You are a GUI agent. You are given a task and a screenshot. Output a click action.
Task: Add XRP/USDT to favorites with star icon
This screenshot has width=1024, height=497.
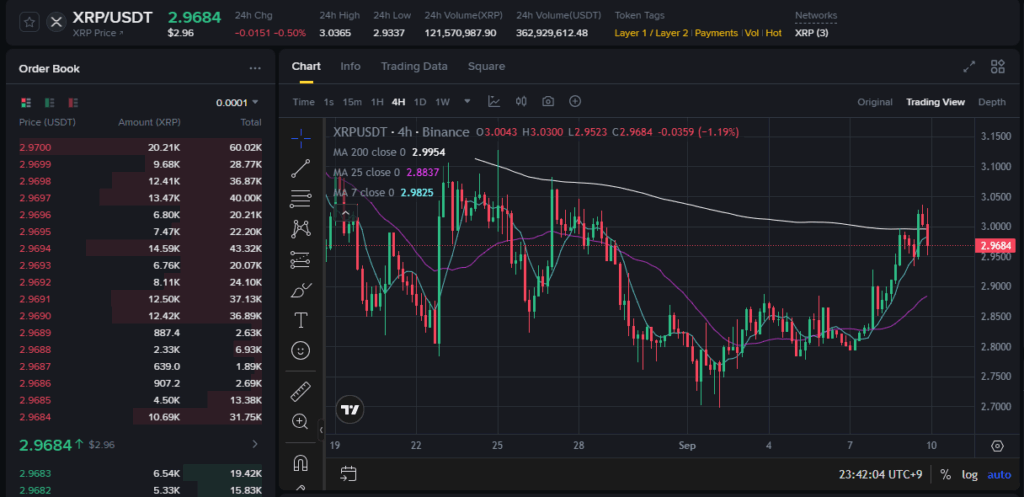point(29,22)
